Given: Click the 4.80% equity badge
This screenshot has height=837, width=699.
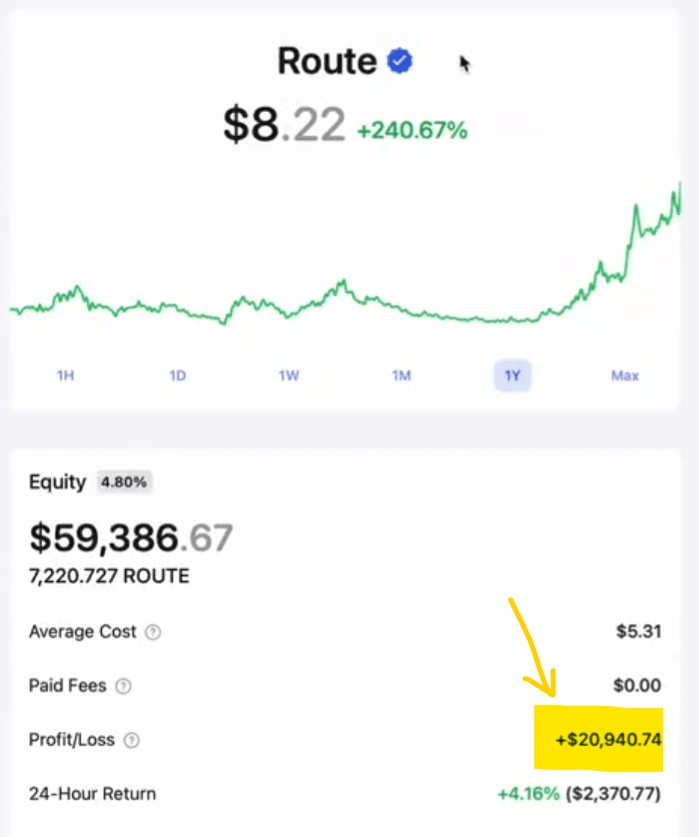Looking at the screenshot, I should click(x=125, y=482).
